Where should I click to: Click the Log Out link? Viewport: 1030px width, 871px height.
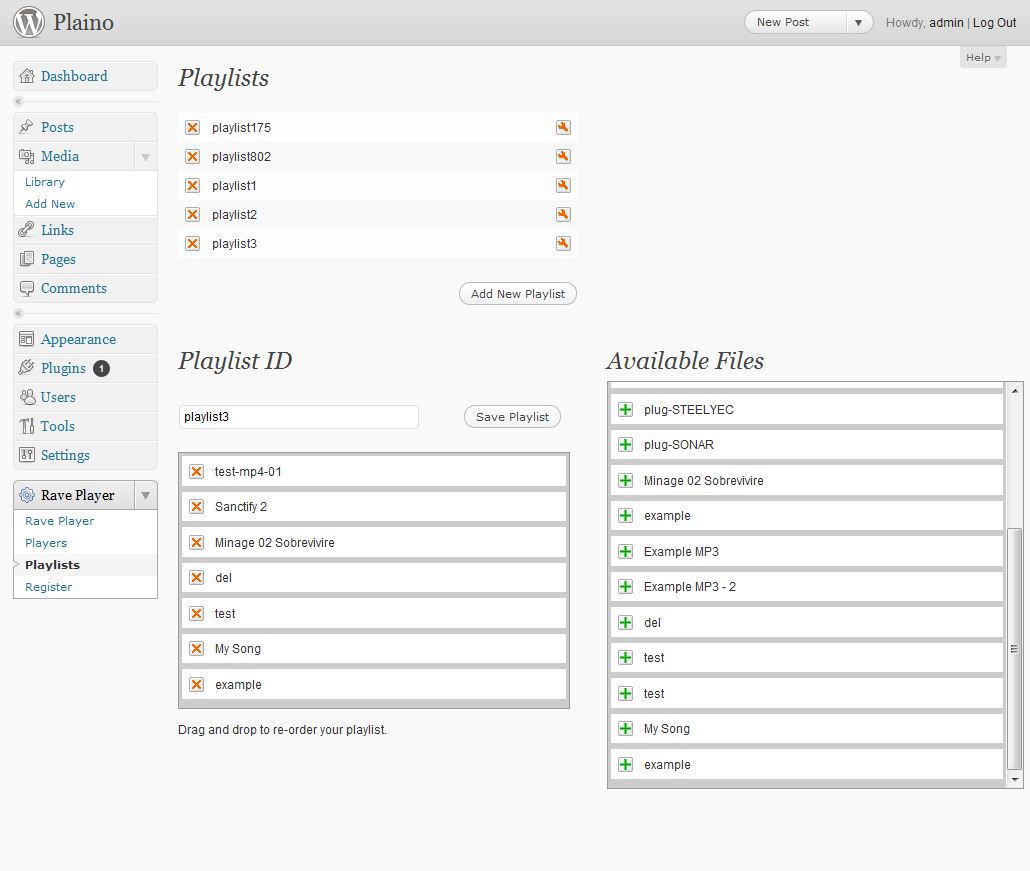pyautogui.click(x=994, y=22)
